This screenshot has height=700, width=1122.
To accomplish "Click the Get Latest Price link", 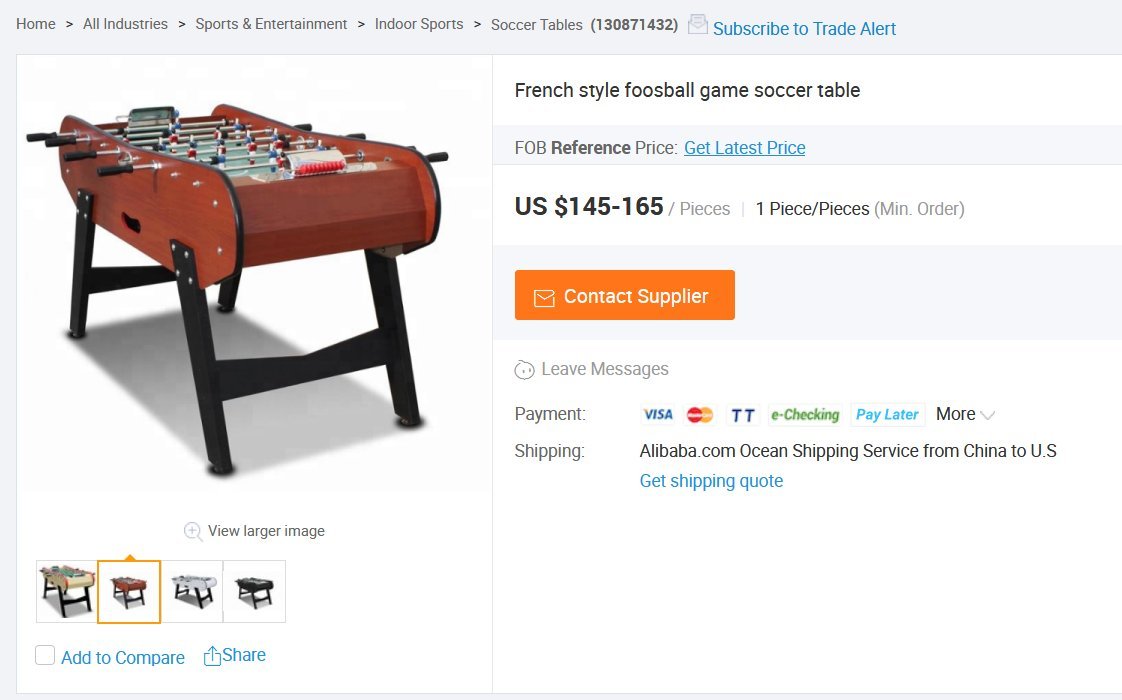I will pos(744,148).
